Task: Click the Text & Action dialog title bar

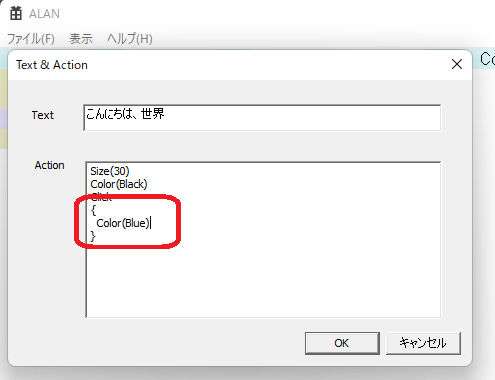Action: click(233, 65)
